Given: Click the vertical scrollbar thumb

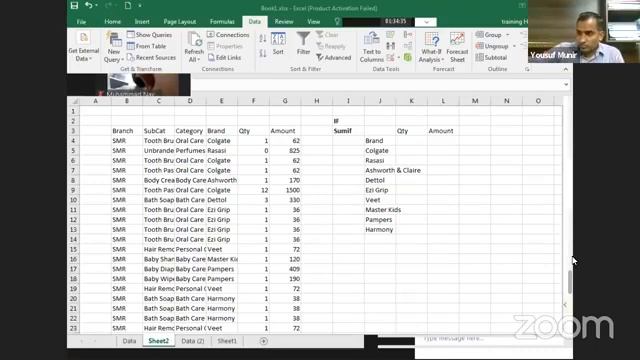Looking at the screenshot, I should 570,282.
